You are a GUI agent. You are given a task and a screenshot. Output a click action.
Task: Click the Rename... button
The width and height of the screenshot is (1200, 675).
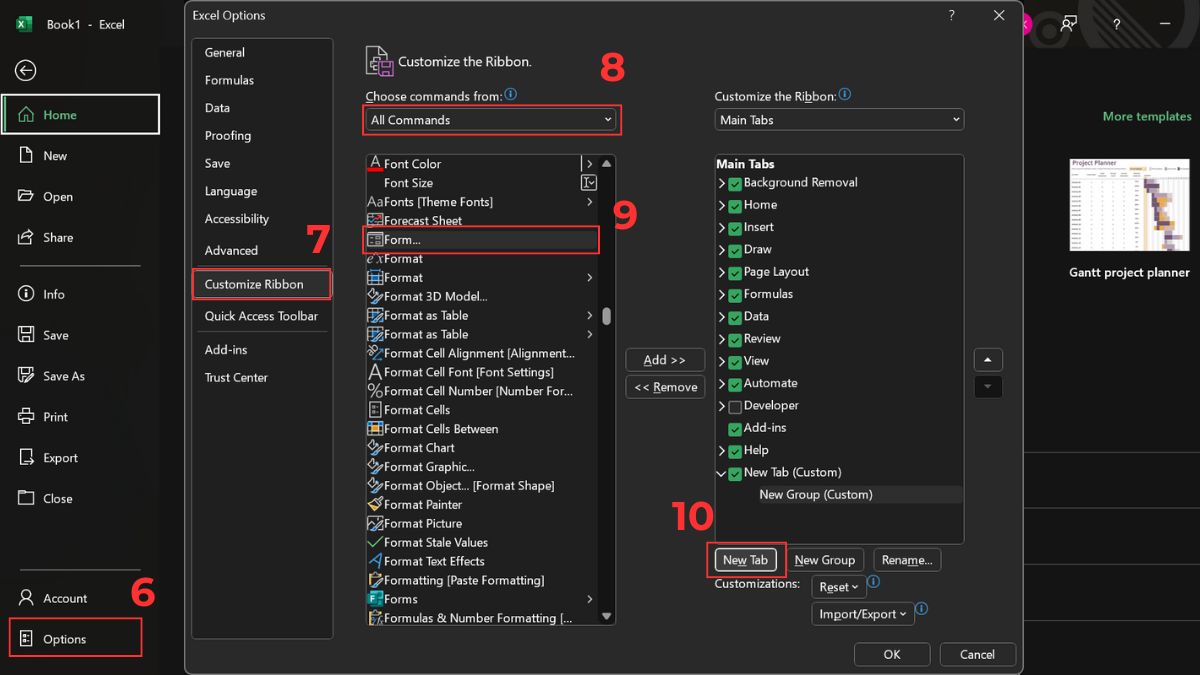coord(906,560)
